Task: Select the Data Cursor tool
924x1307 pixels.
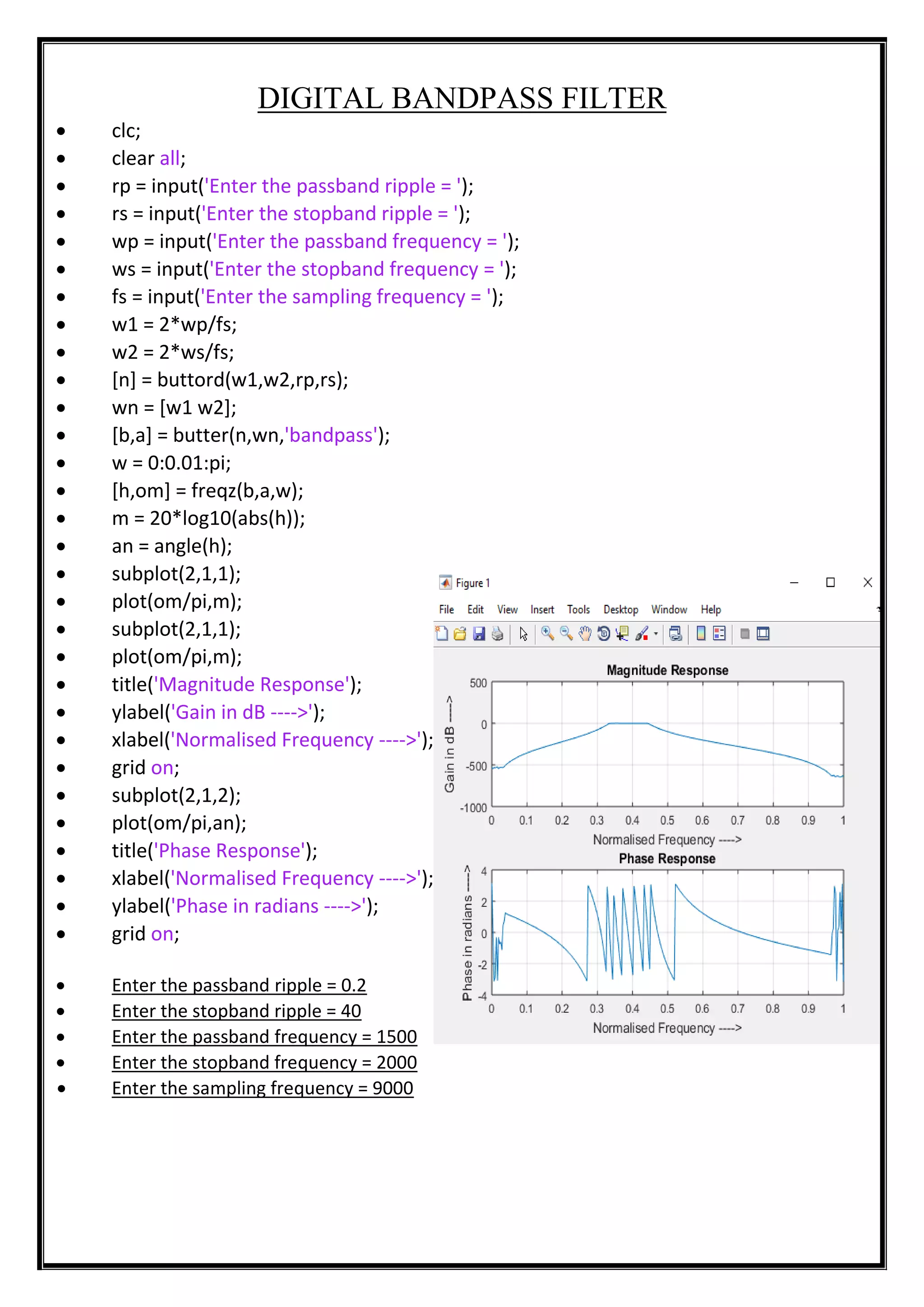Action: (x=623, y=634)
